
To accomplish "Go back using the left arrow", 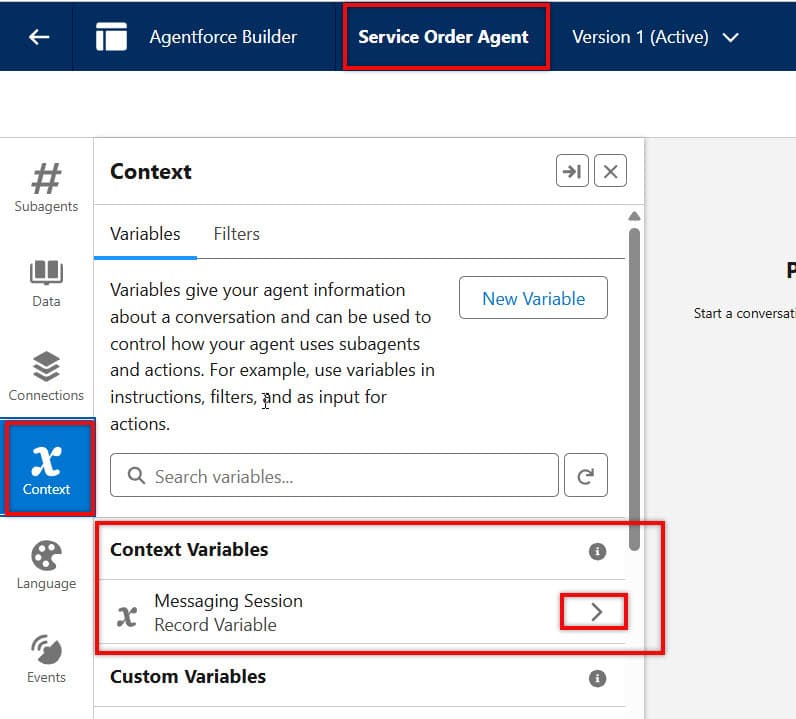I will coord(39,37).
